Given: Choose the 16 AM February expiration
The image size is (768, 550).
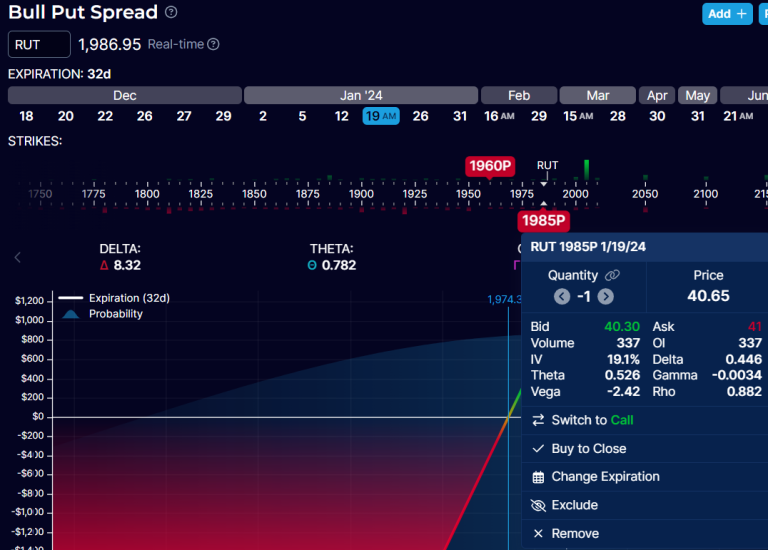Looking at the screenshot, I should [x=499, y=116].
